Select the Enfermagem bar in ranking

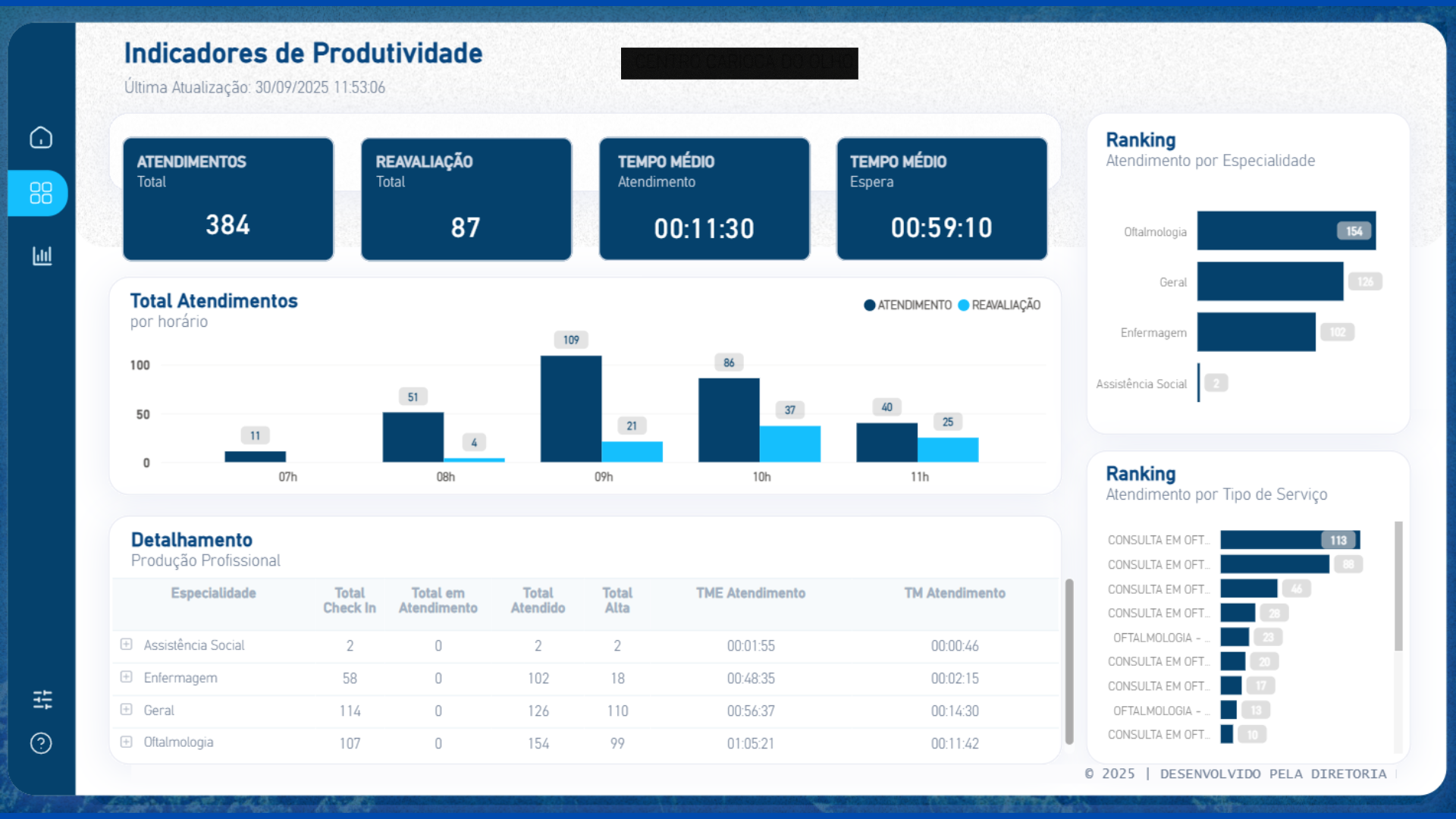tap(1256, 332)
